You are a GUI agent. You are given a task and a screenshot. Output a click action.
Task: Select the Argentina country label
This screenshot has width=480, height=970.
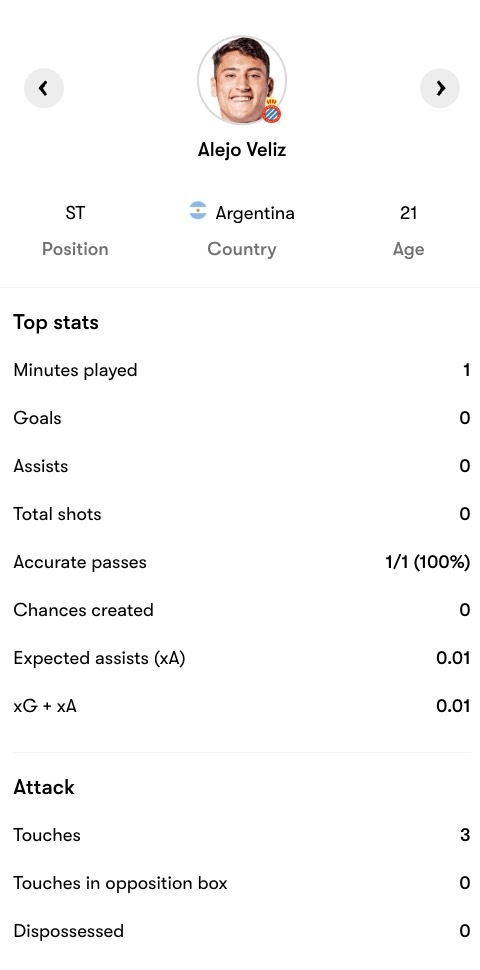pos(255,213)
